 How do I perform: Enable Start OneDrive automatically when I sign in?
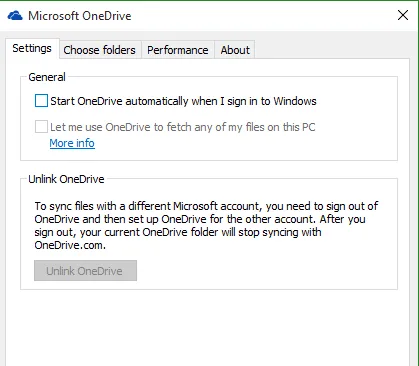[41, 101]
